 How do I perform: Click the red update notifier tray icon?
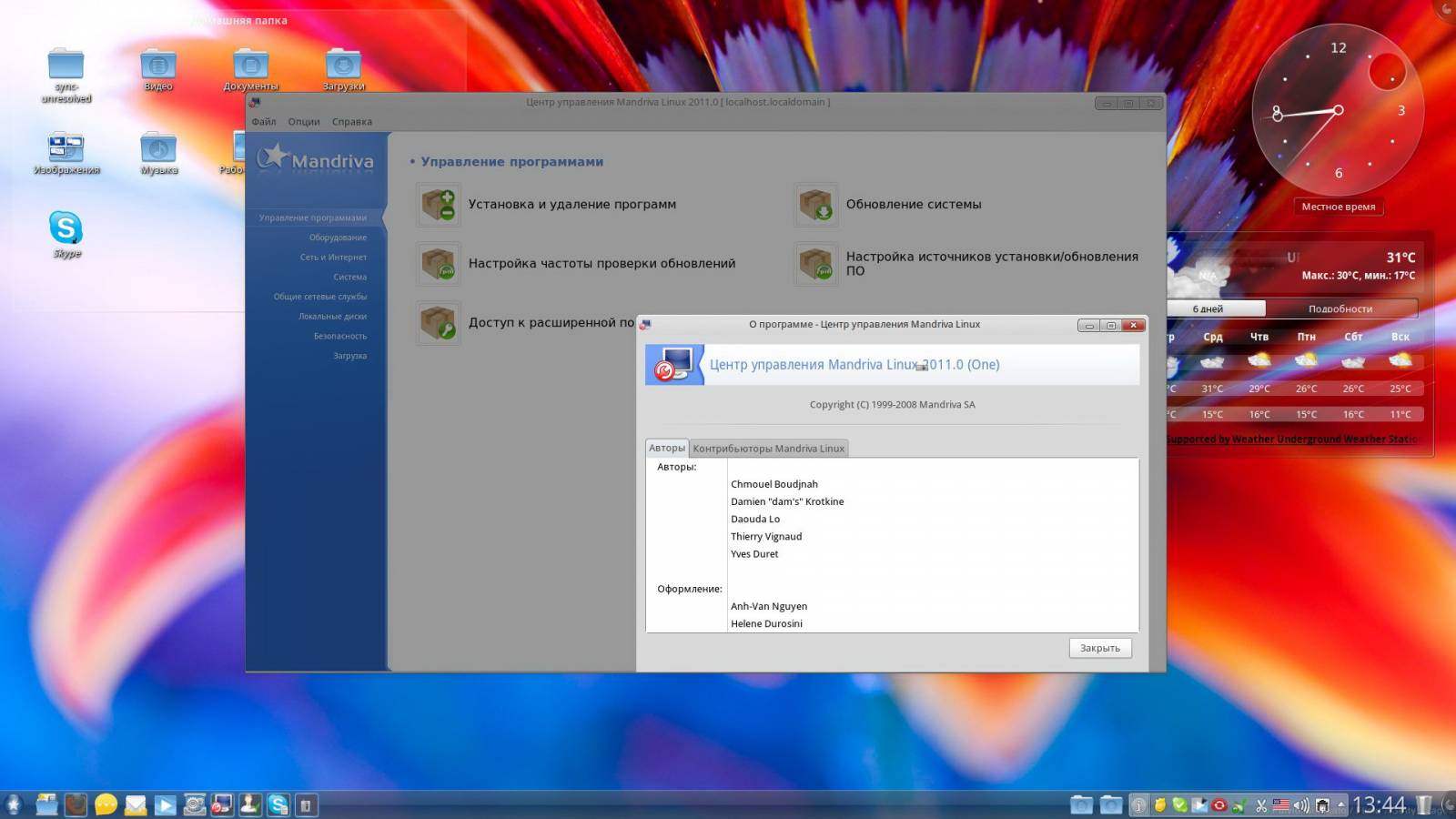[1219, 805]
